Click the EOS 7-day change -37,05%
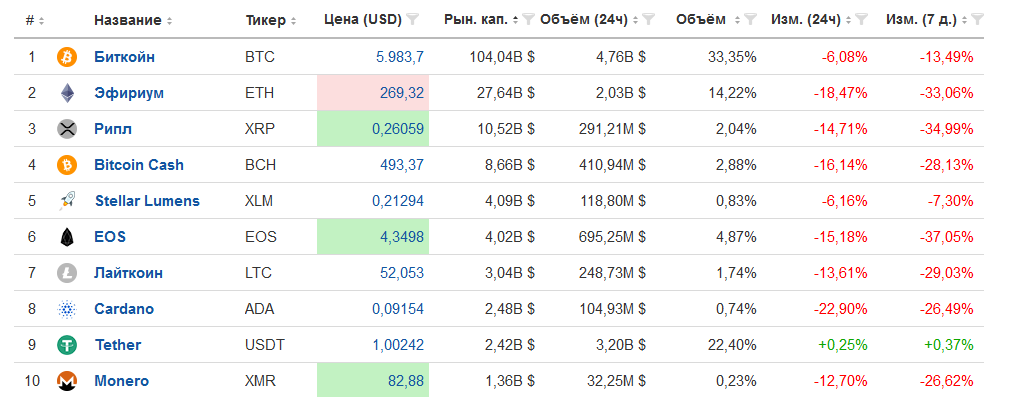This screenshot has width=1034, height=397. click(x=946, y=237)
